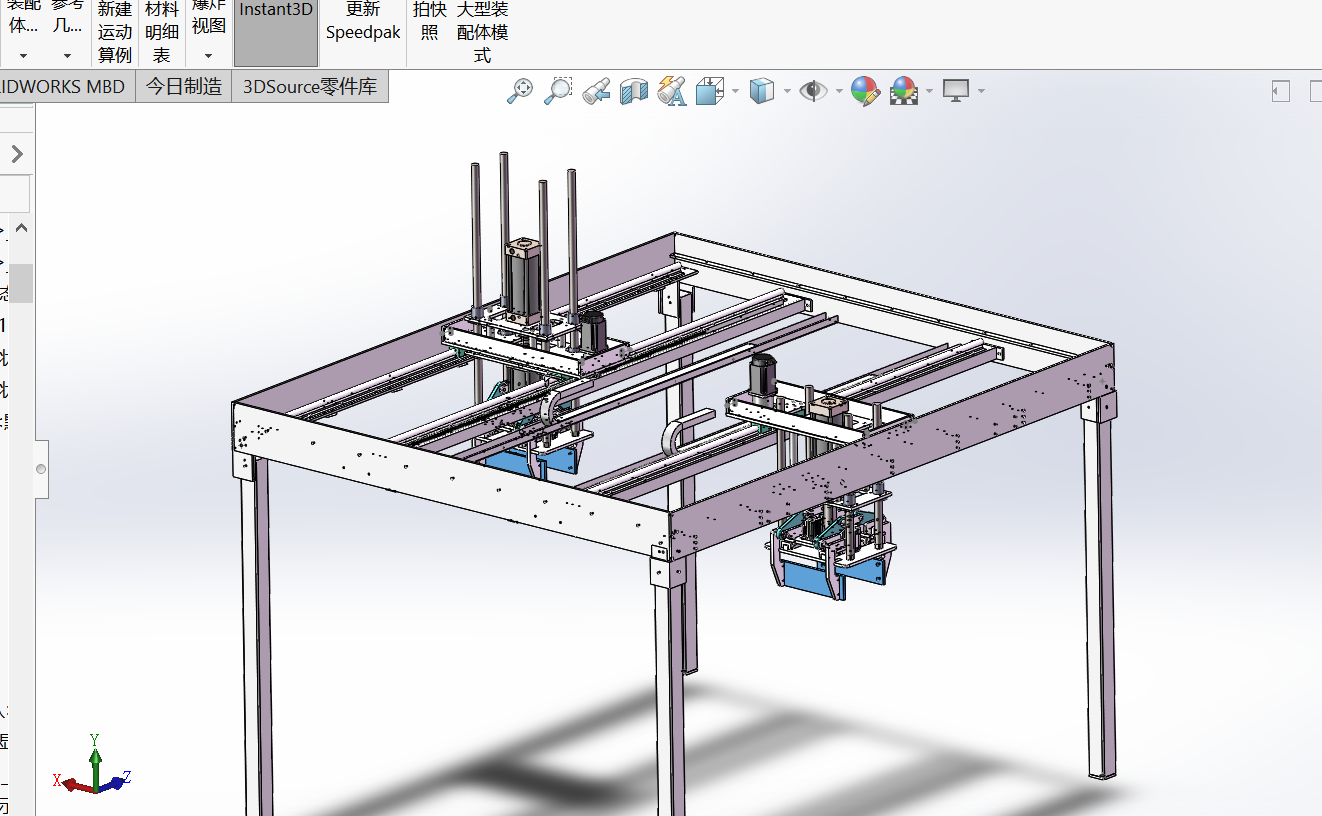Viewport: 1322px width, 816px height.
Task: Click the View Settings monitor icon
Action: point(956,91)
